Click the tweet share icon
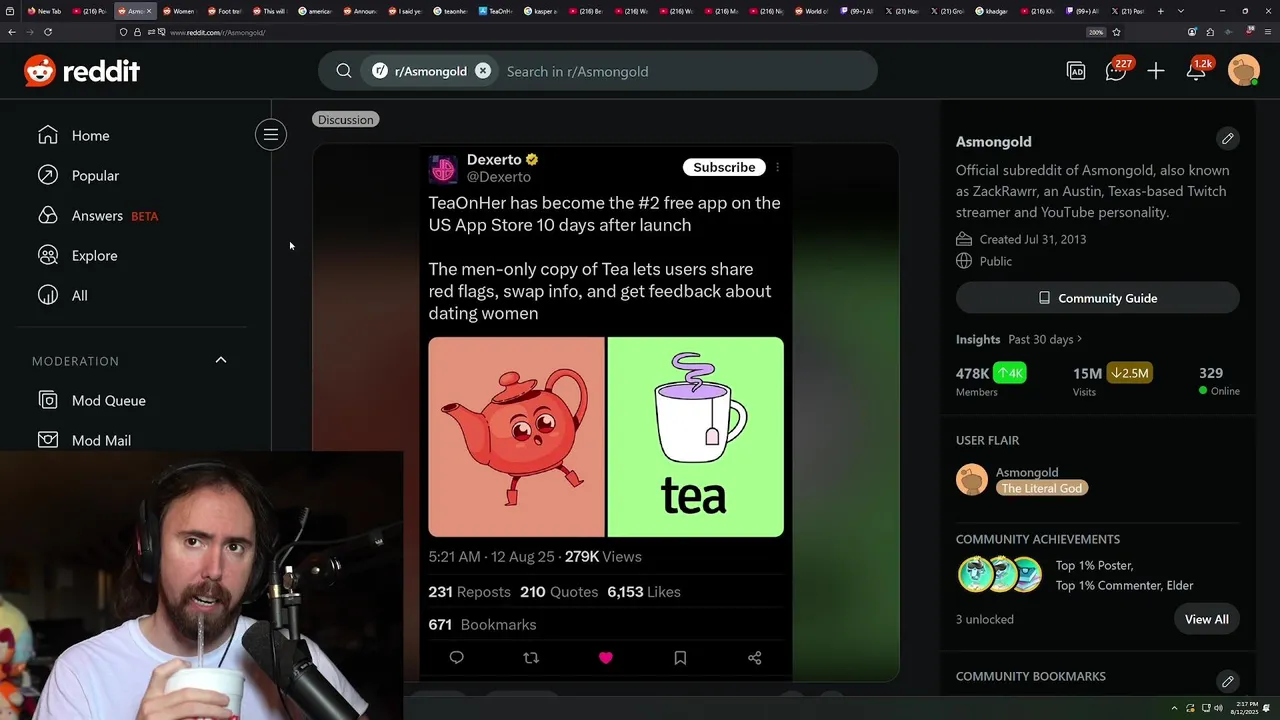The width and height of the screenshot is (1280, 720). 755,657
